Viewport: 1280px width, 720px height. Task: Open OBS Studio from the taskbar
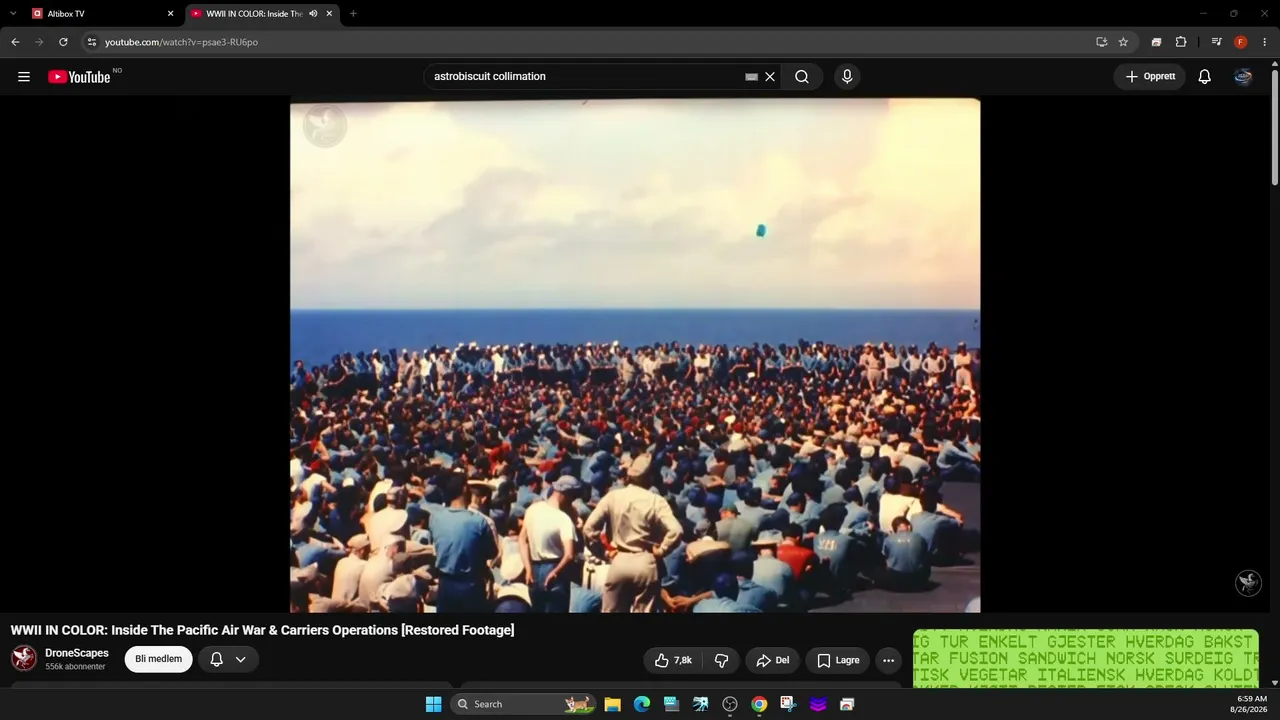[x=730, y=704]
